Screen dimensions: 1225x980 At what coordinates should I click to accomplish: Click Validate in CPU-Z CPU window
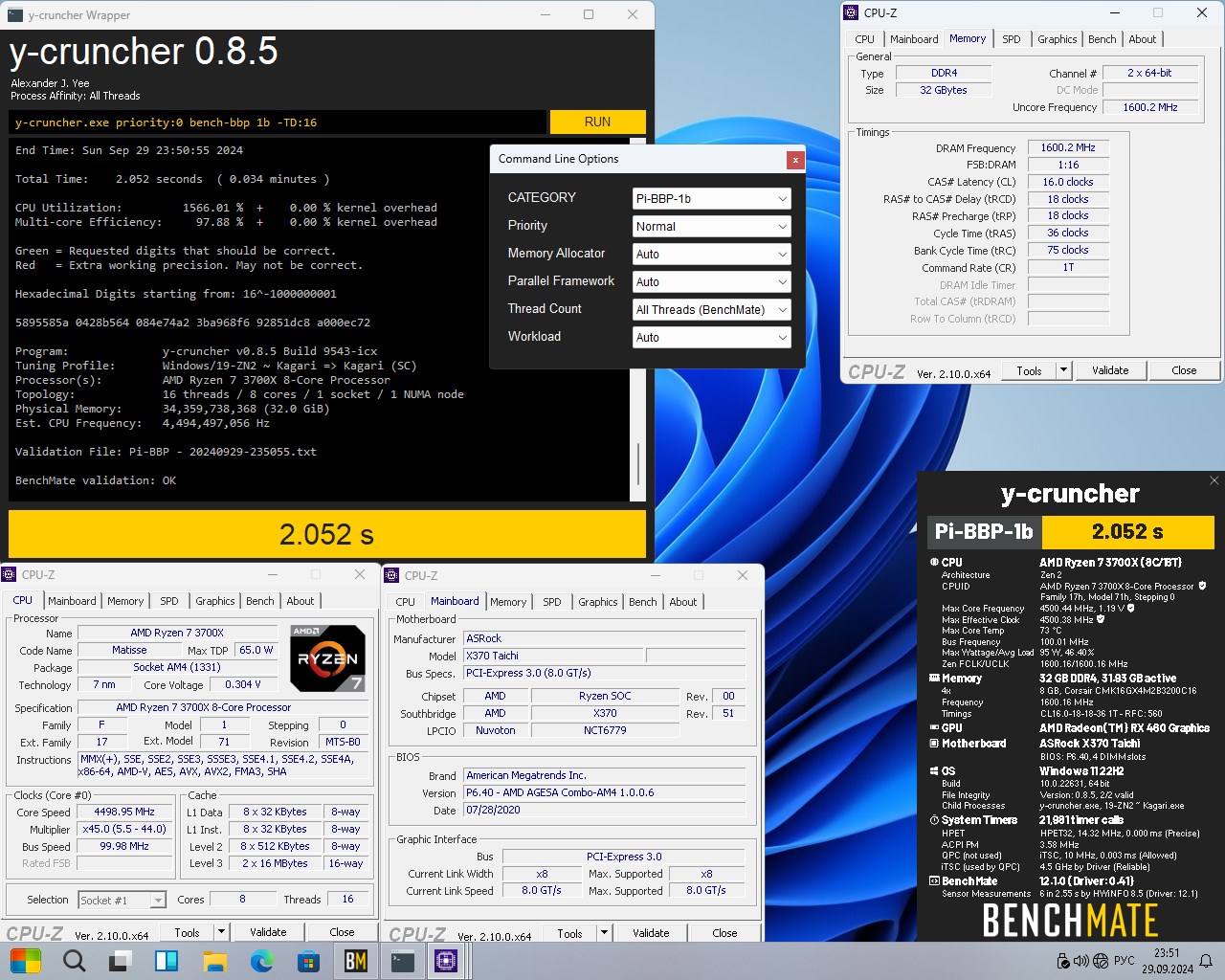click(x=268, y=932)
